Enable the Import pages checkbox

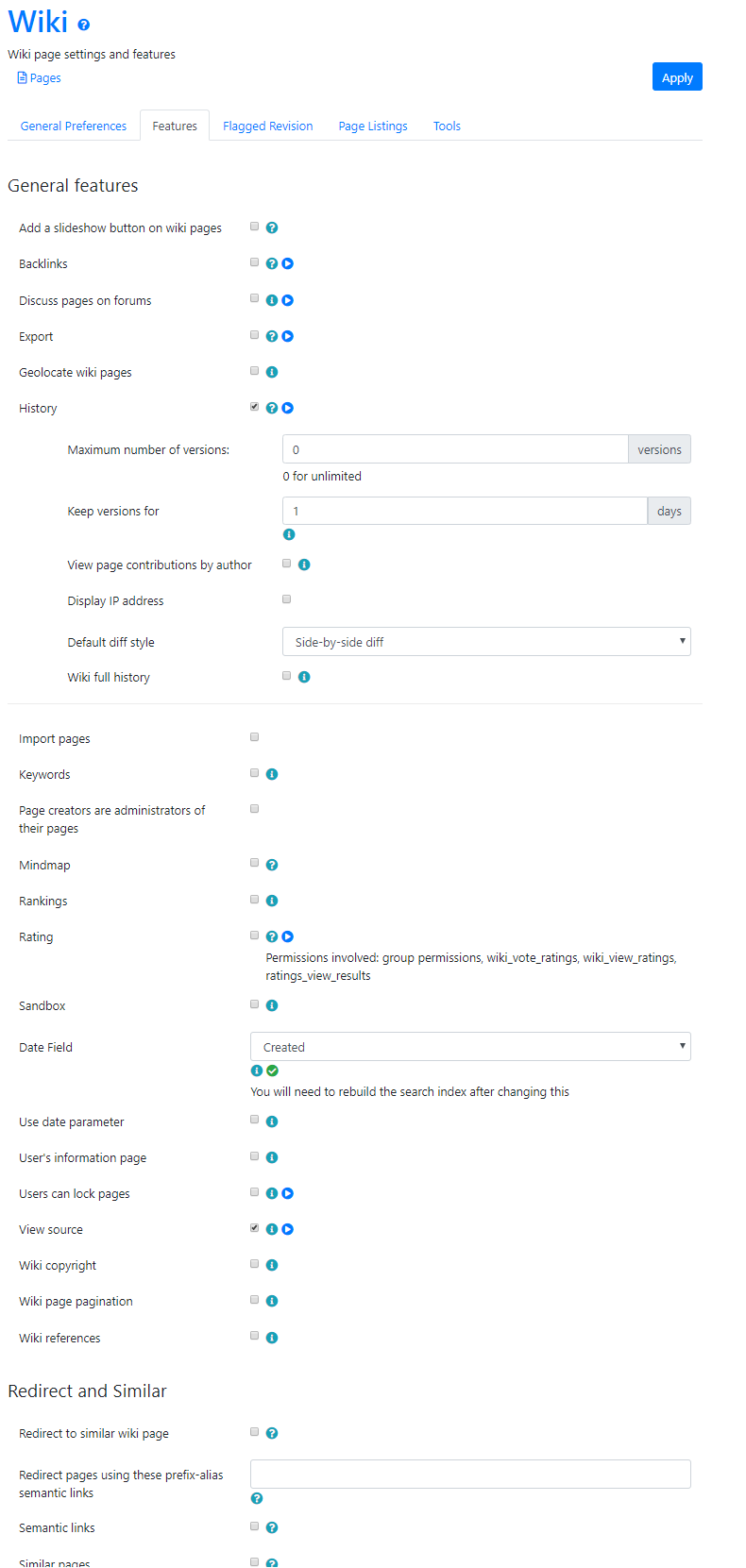(x=254, y=737)
